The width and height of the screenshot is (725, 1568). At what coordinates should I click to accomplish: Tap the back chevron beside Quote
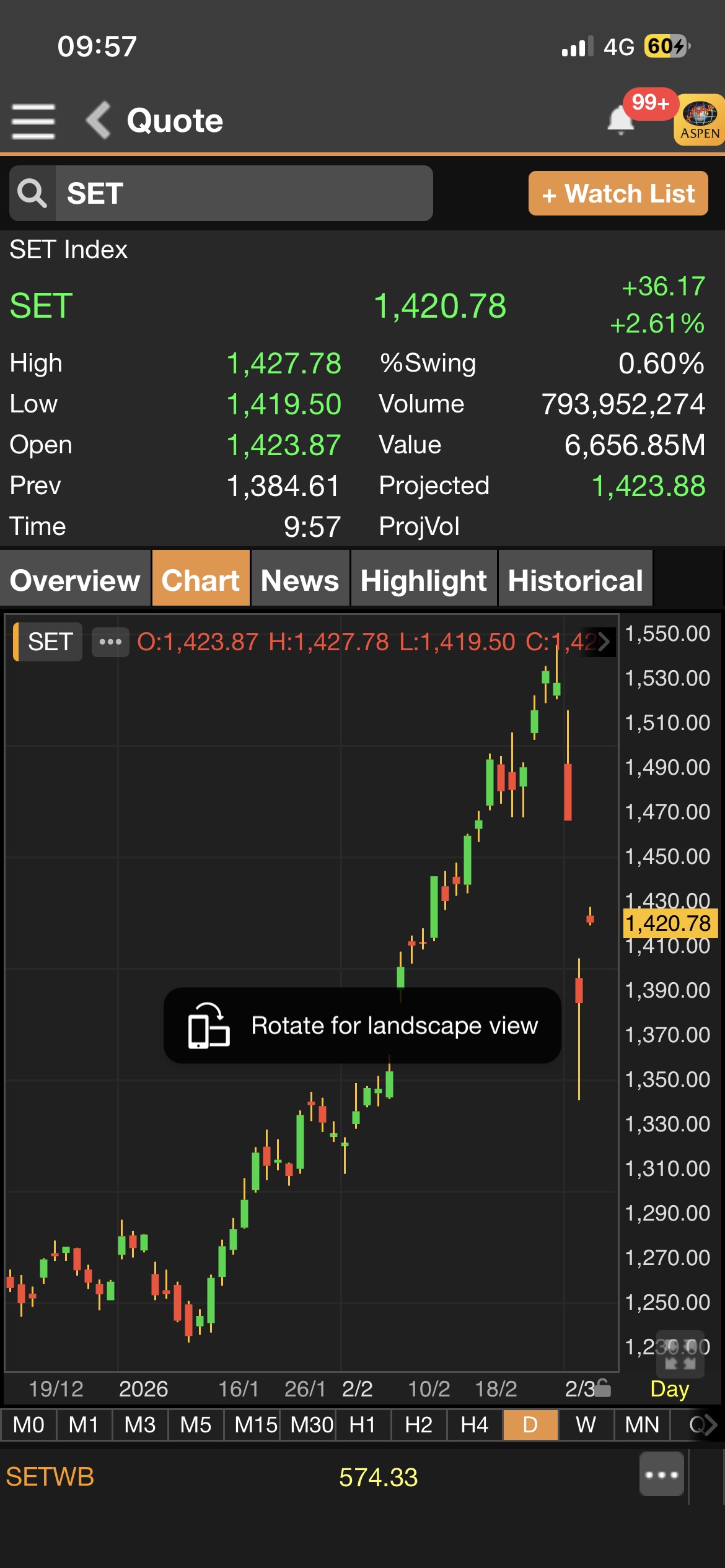click(99, 120)
